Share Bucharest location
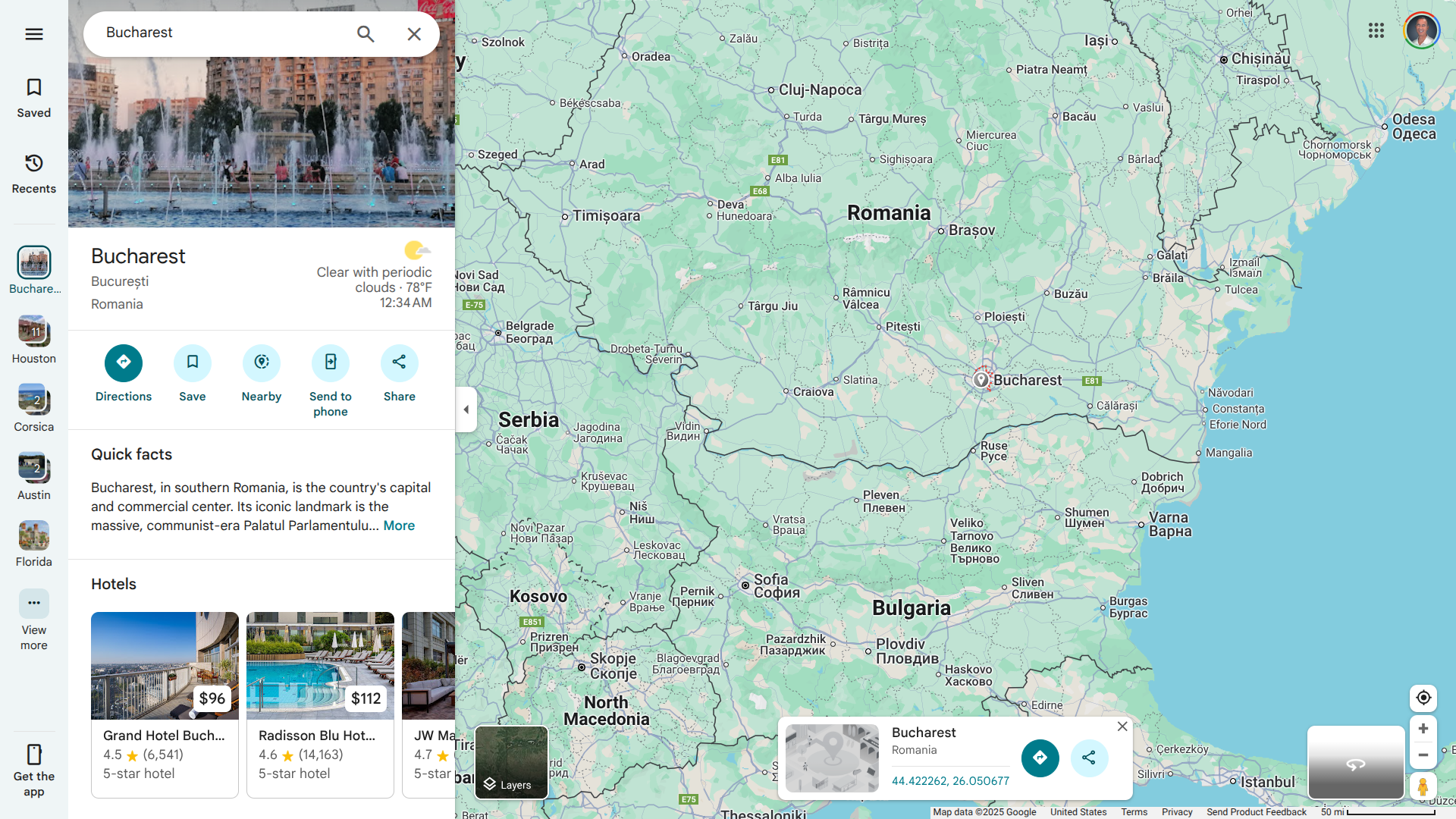1456x819 pixels. pyautogui.click(x=399, y=363)
